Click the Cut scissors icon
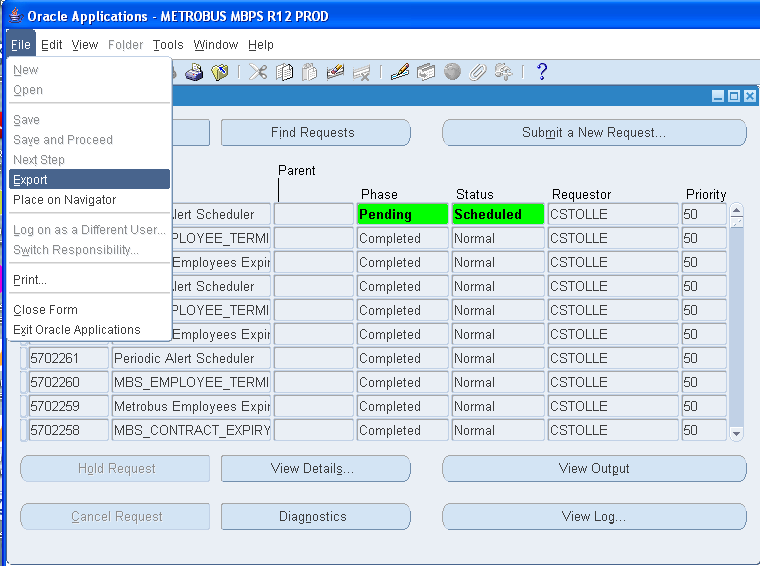Screen dimensions: 760x566 (x=258, y=73)
